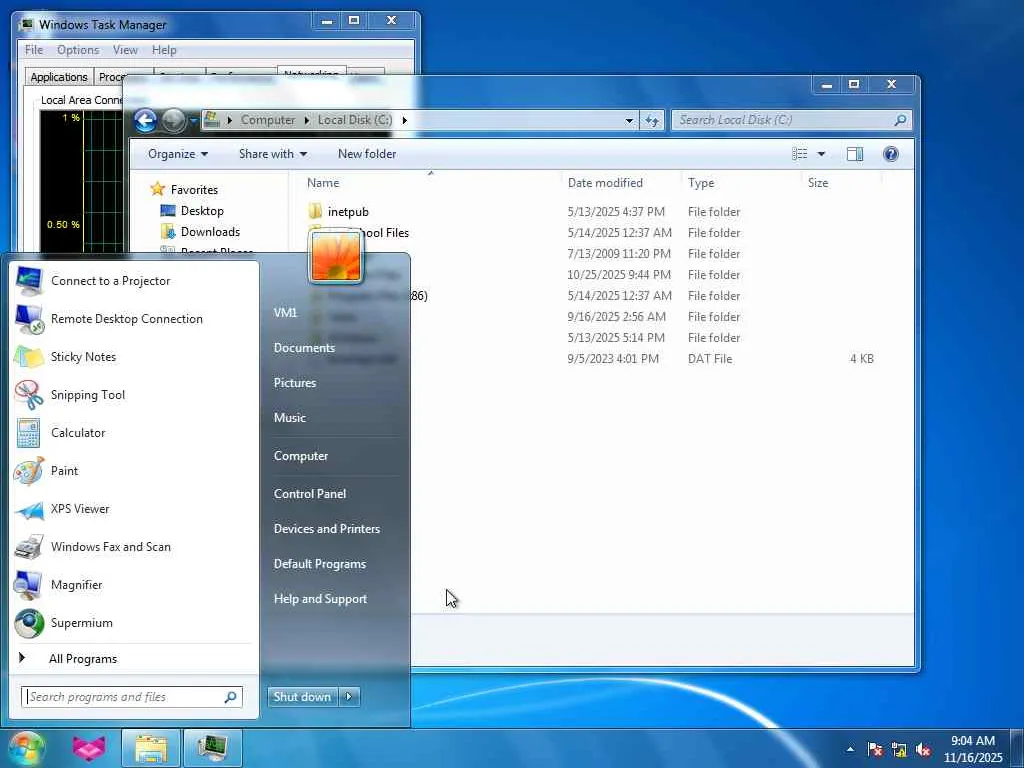This screenshot has width=1024, height=768.
Task: Expand the Share with dropdown
Action: [x=272, y=154]
